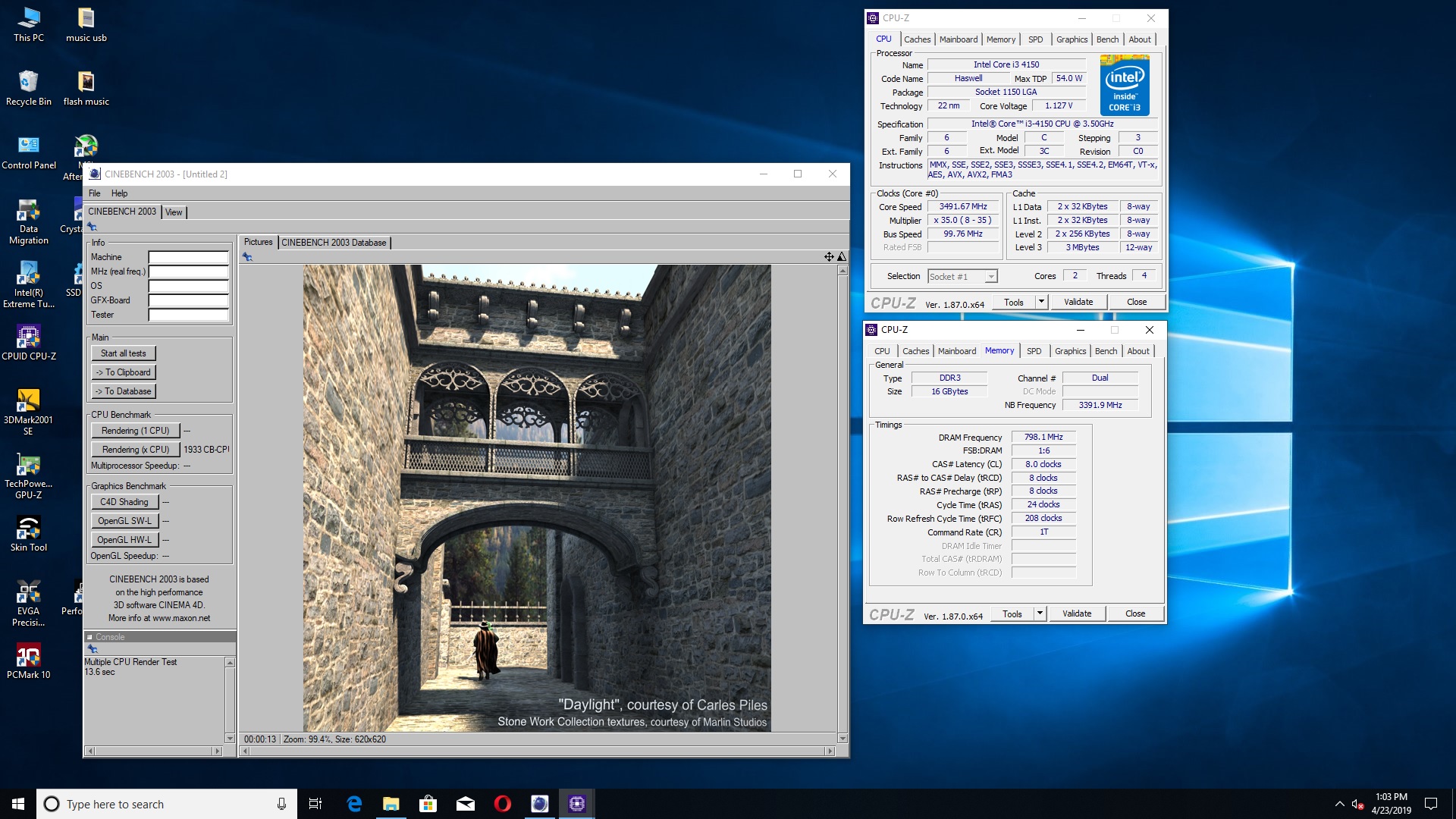Open Opera browser from taskbar
The width and height of the screenshot is (1456, 819).
click(502, 804)
